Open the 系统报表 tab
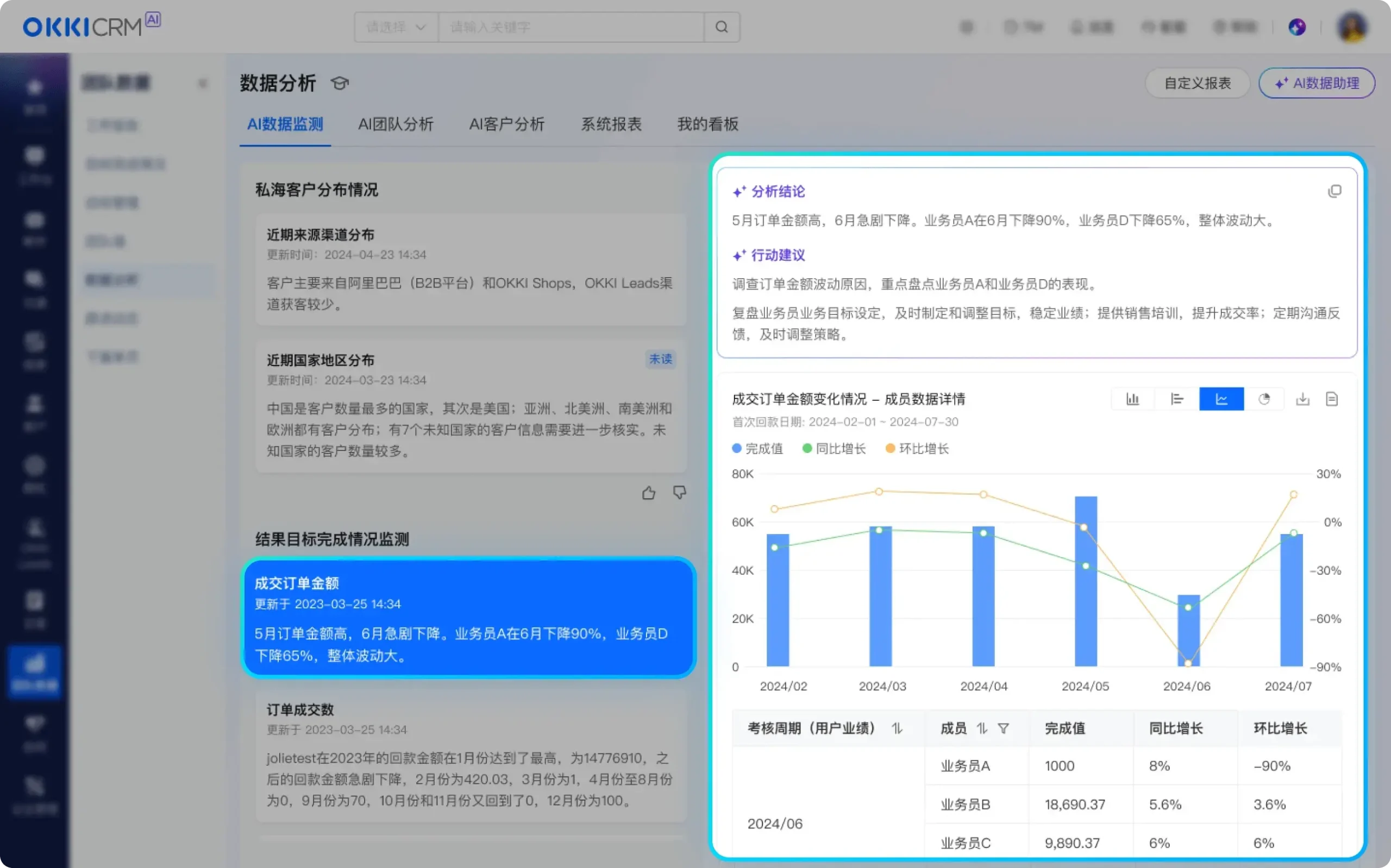Screen dimensions: 1391x868 point(610,125)
